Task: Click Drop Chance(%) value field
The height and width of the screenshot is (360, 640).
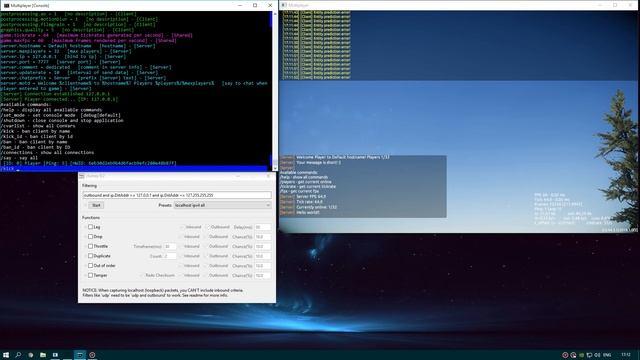Action: click(262, 237)
